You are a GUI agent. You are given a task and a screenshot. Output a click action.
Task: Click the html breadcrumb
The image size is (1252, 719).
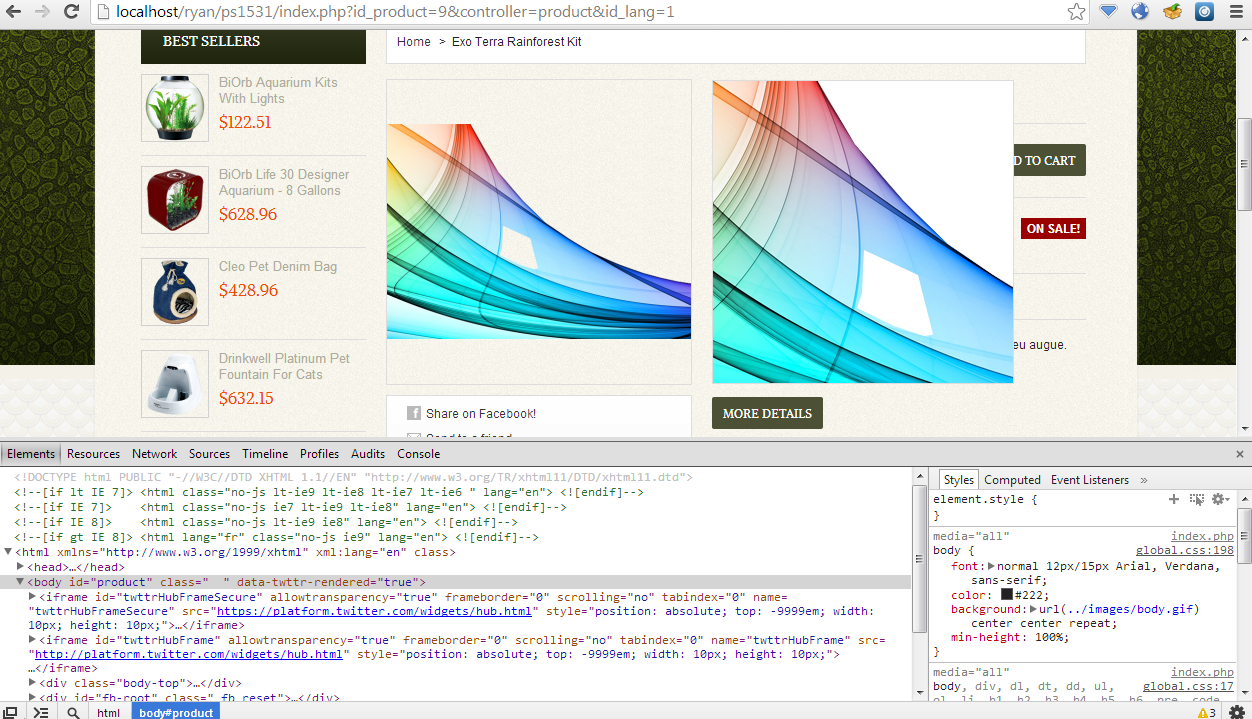[109, 712]
